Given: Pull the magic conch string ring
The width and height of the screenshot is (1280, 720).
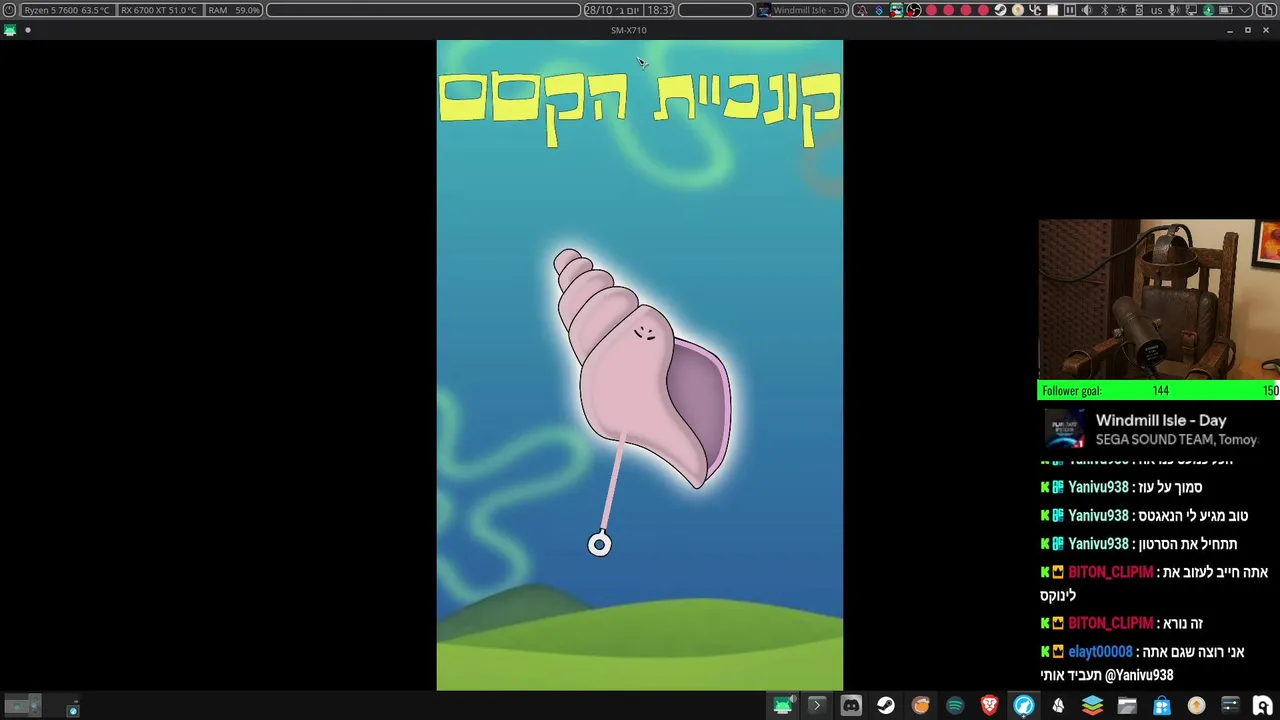Looking at the screenshot, I should pos(599,544).
